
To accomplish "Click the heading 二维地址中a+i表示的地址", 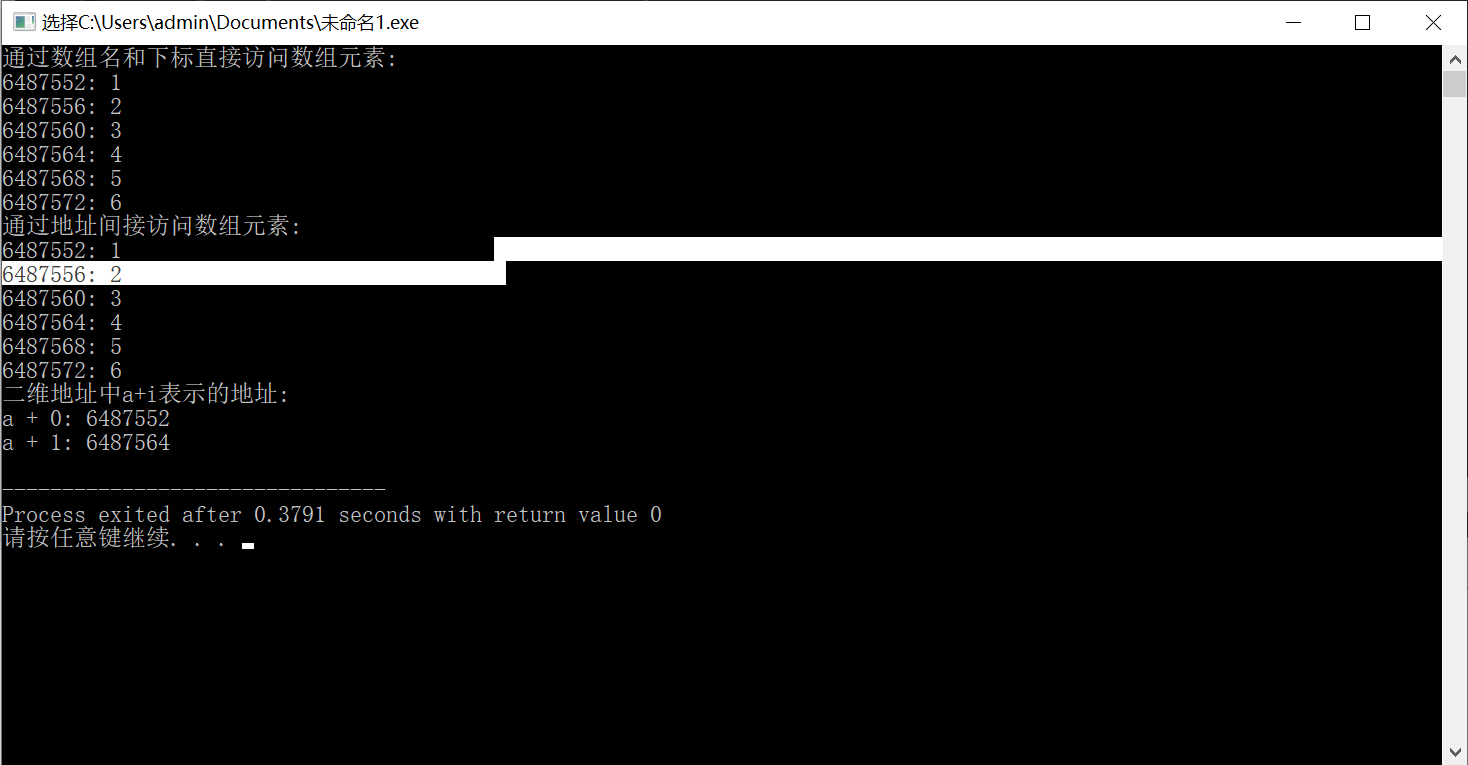I will [x=146, y=394].
